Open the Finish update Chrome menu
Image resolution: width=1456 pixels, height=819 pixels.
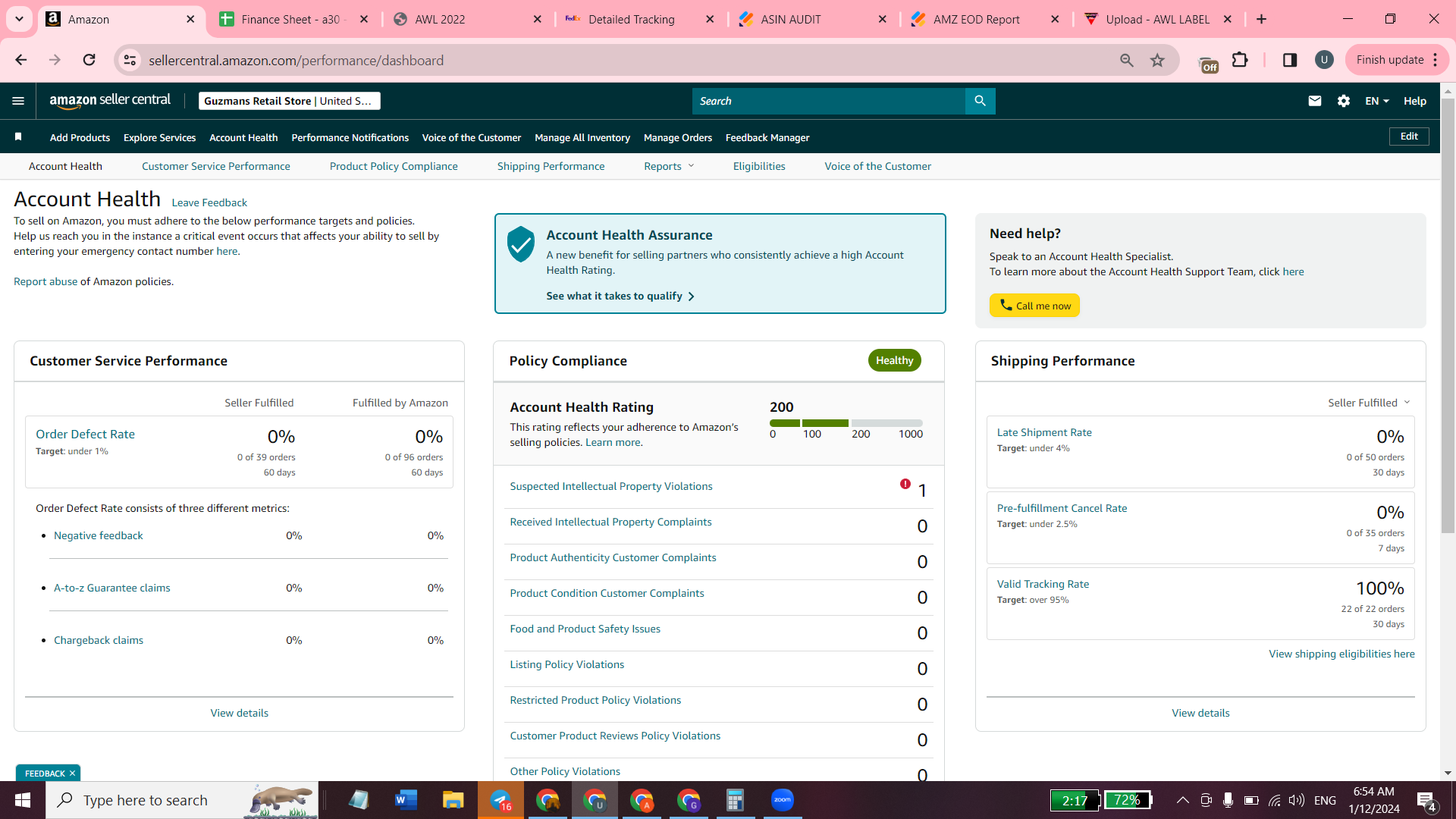tap(1397, 60)
